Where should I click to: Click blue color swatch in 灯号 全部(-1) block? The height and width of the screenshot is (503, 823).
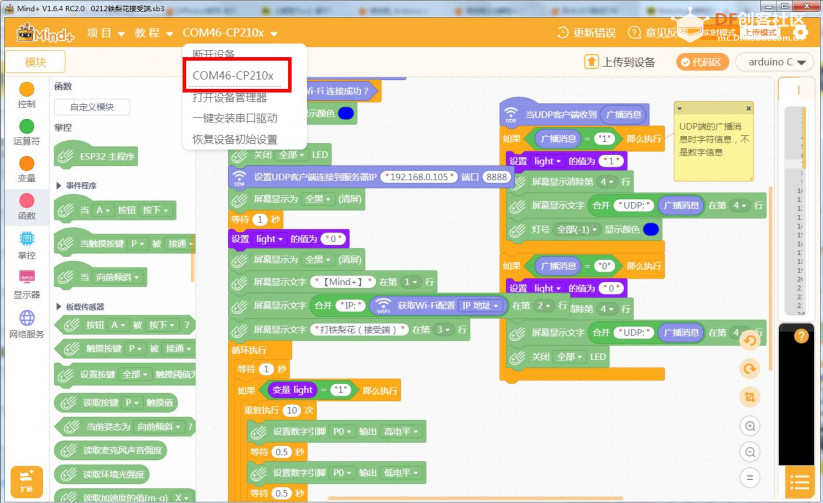(x=651, y=229)
